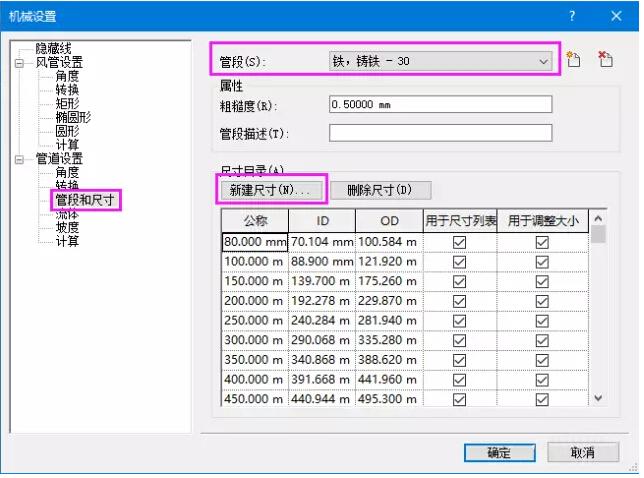This screenshot has width=644, height=478.
Task: Click the 删除尺寸(D) button
Action: click(x=374, y=189)
